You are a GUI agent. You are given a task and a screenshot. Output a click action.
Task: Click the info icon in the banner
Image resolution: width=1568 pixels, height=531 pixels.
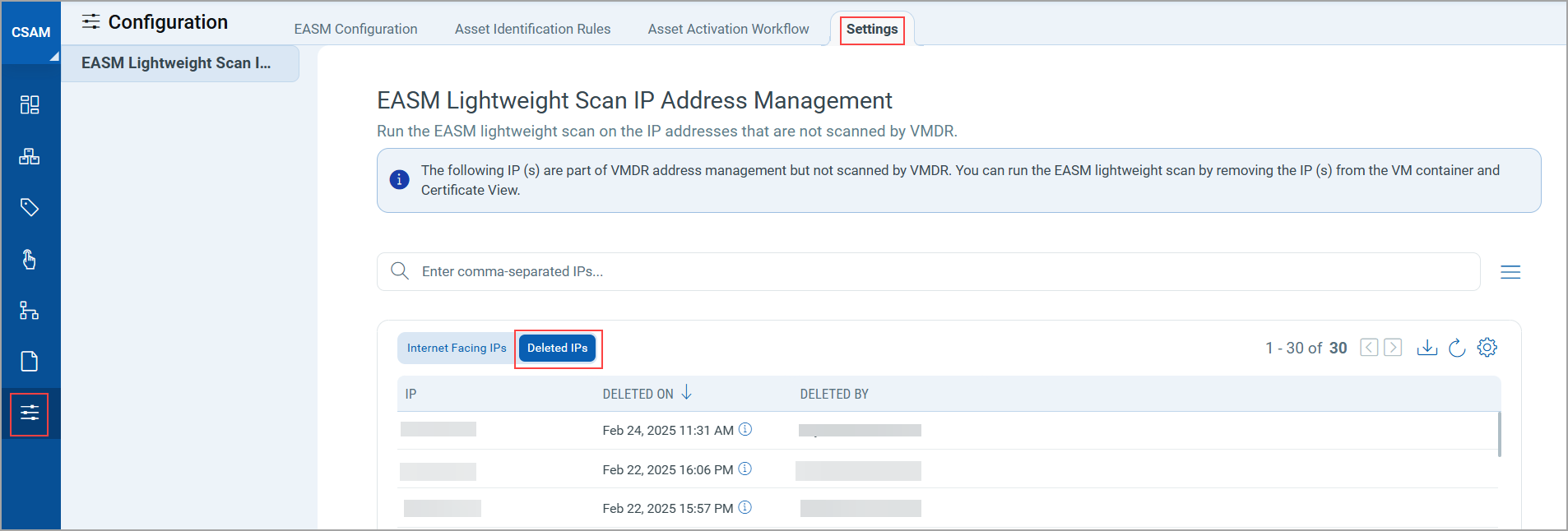(400, 179)
